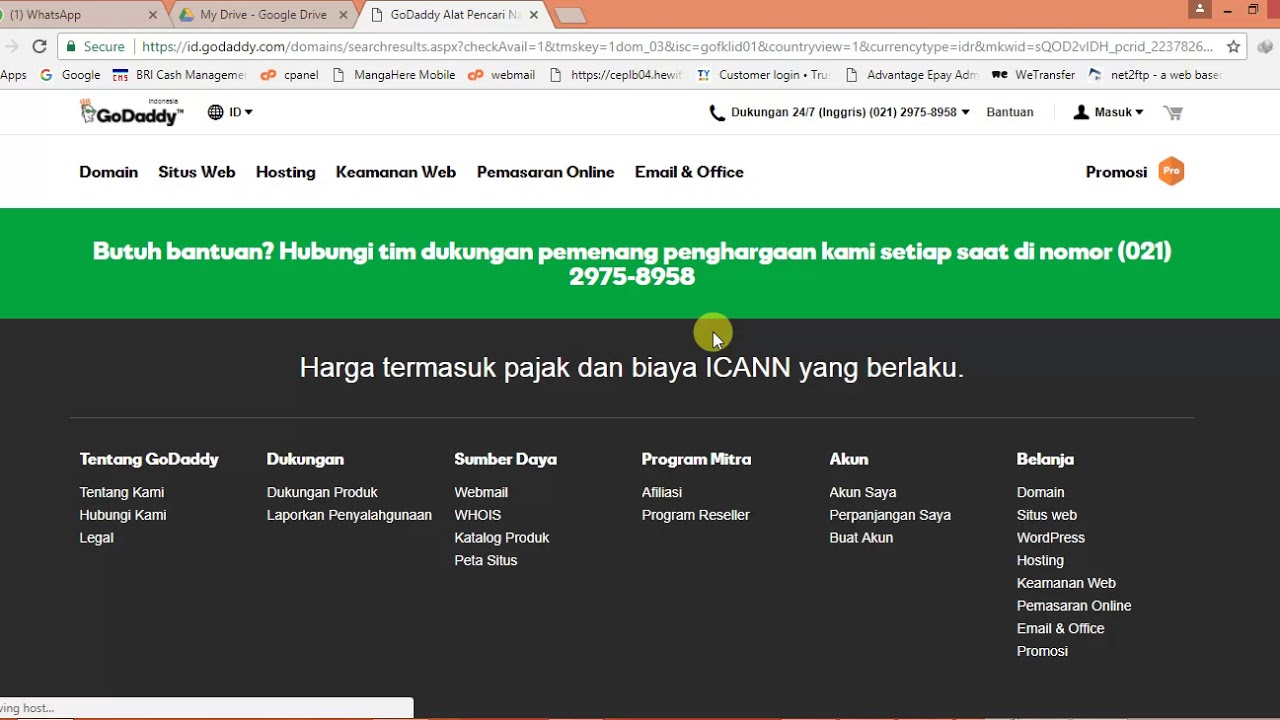Image resolution: width=1280 pixels, height=720 pixels.
Task: Open the webmail bookmark
Action: [x=502, y=75]
